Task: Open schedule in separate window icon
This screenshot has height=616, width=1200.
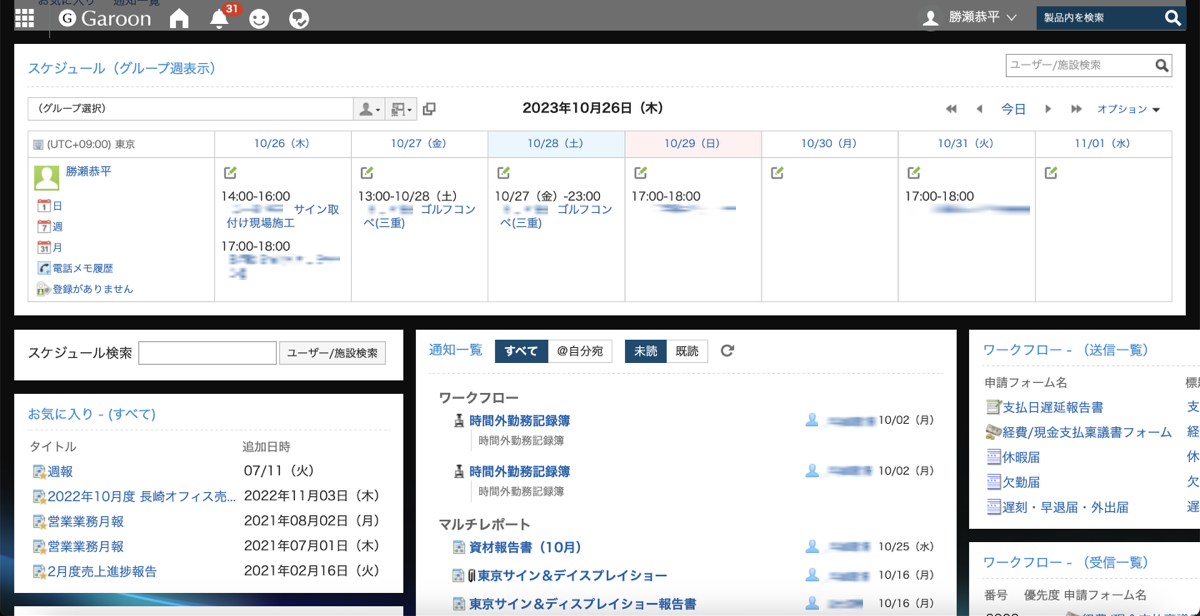Action: [429, 109]
